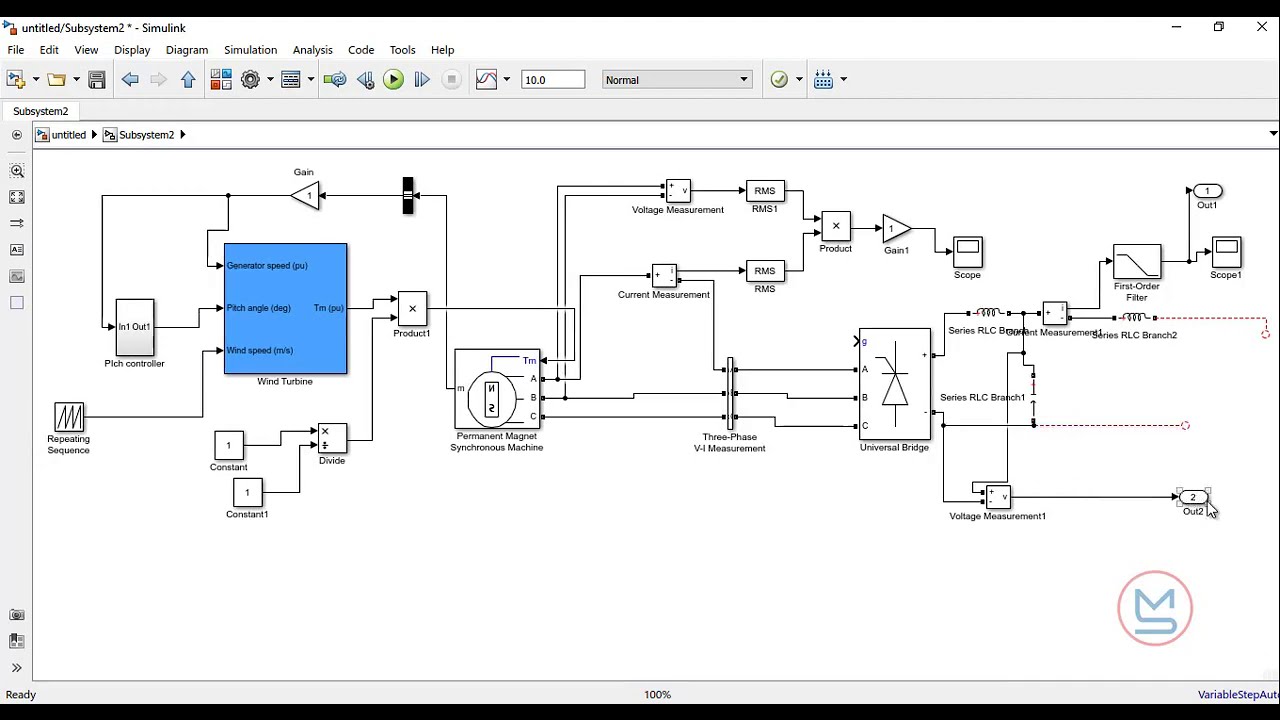Click the Image insert palette icon

[17, 276]
